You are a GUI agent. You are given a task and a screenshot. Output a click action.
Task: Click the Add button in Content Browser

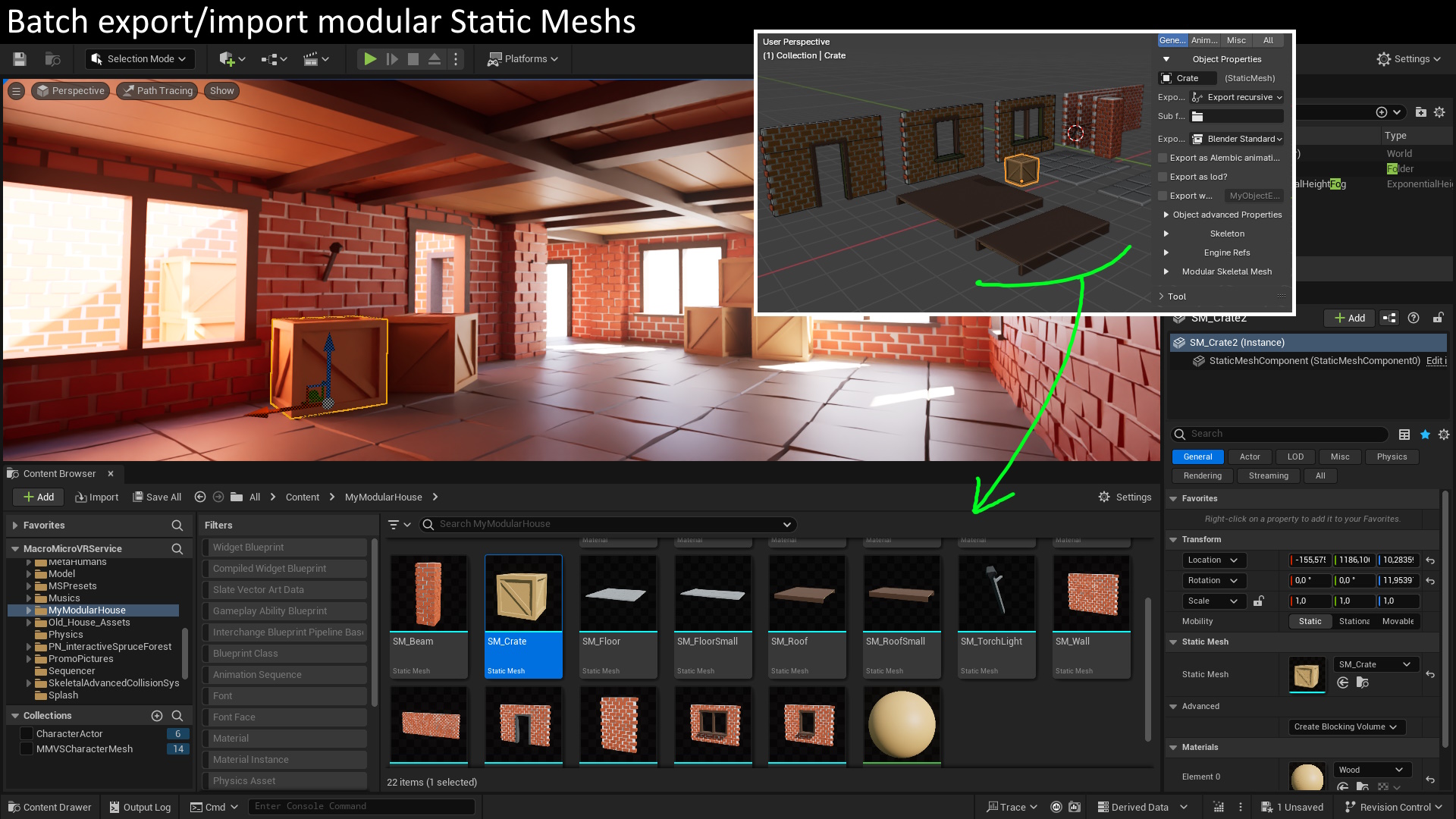pyautogui.click(x=38, y=497)
